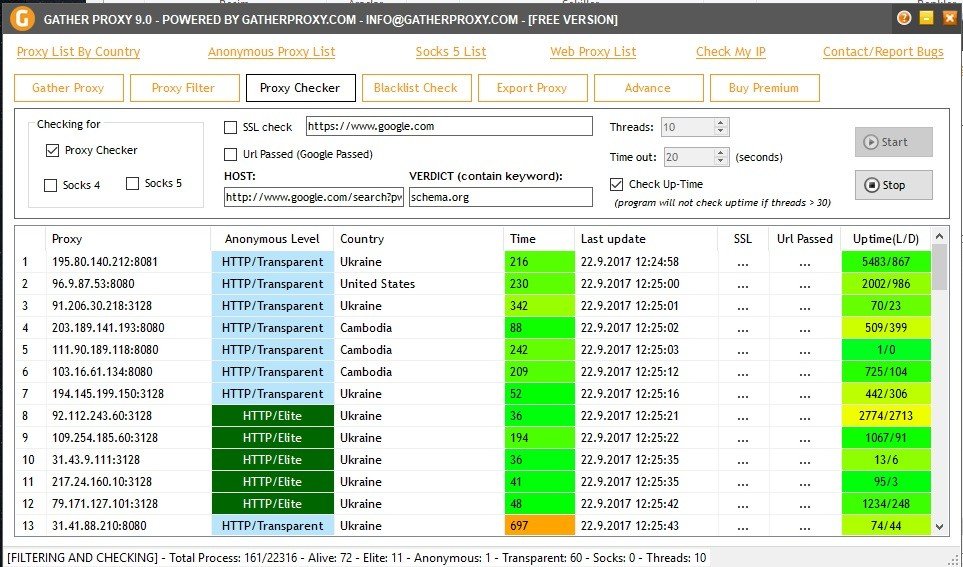Sort by the Anonymous Level column header
The image size is (963, 567).
pyautogui.click(x=272, y=239)
